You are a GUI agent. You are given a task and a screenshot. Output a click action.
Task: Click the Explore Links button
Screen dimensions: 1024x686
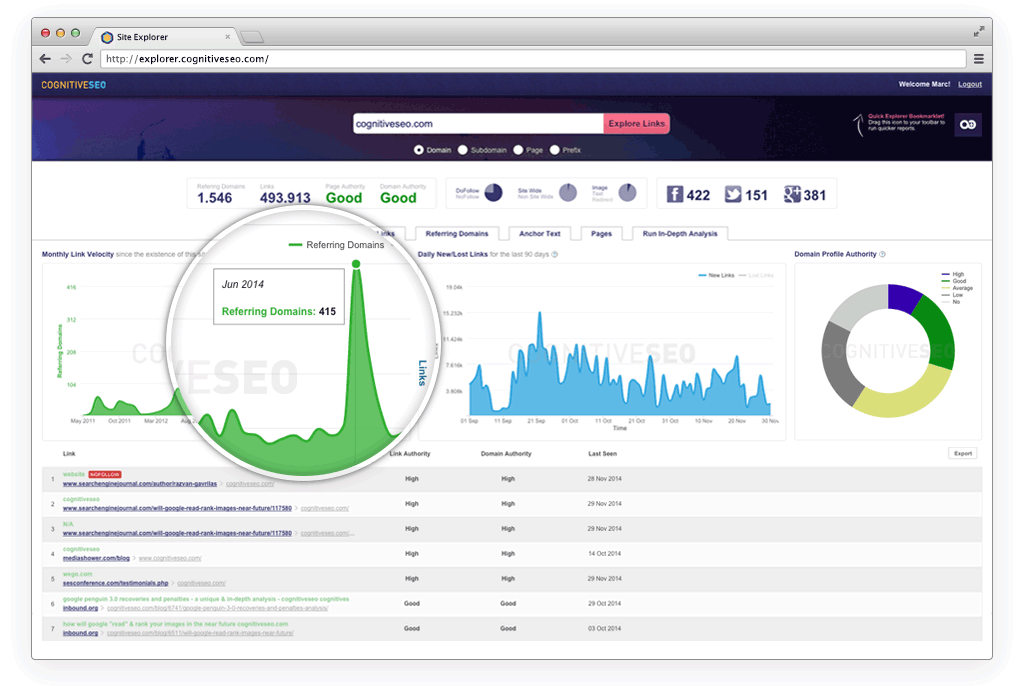pyautogui.click(x=636, y=123)
